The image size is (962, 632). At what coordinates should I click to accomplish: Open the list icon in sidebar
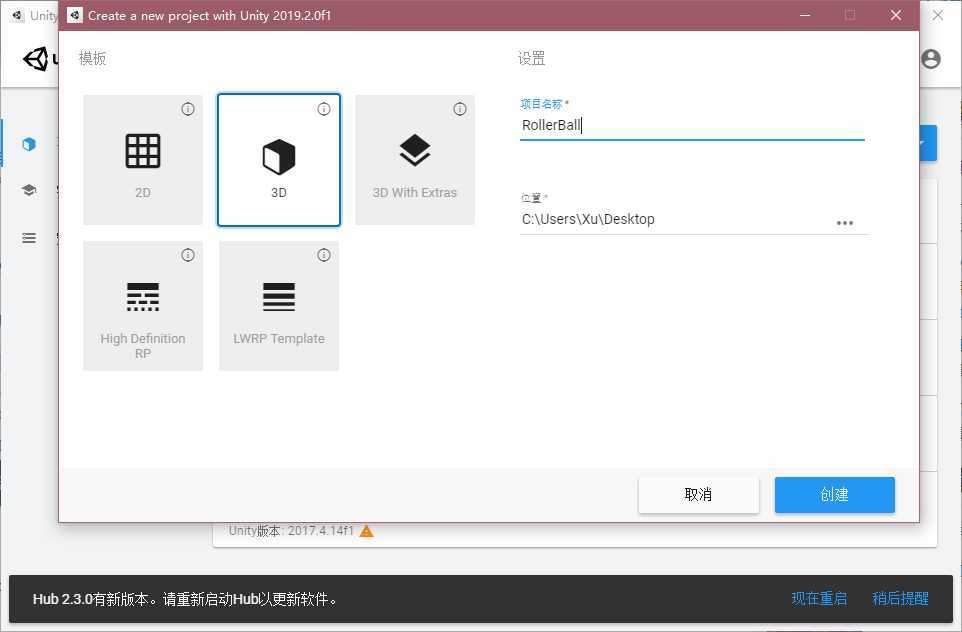coord(29,237)
